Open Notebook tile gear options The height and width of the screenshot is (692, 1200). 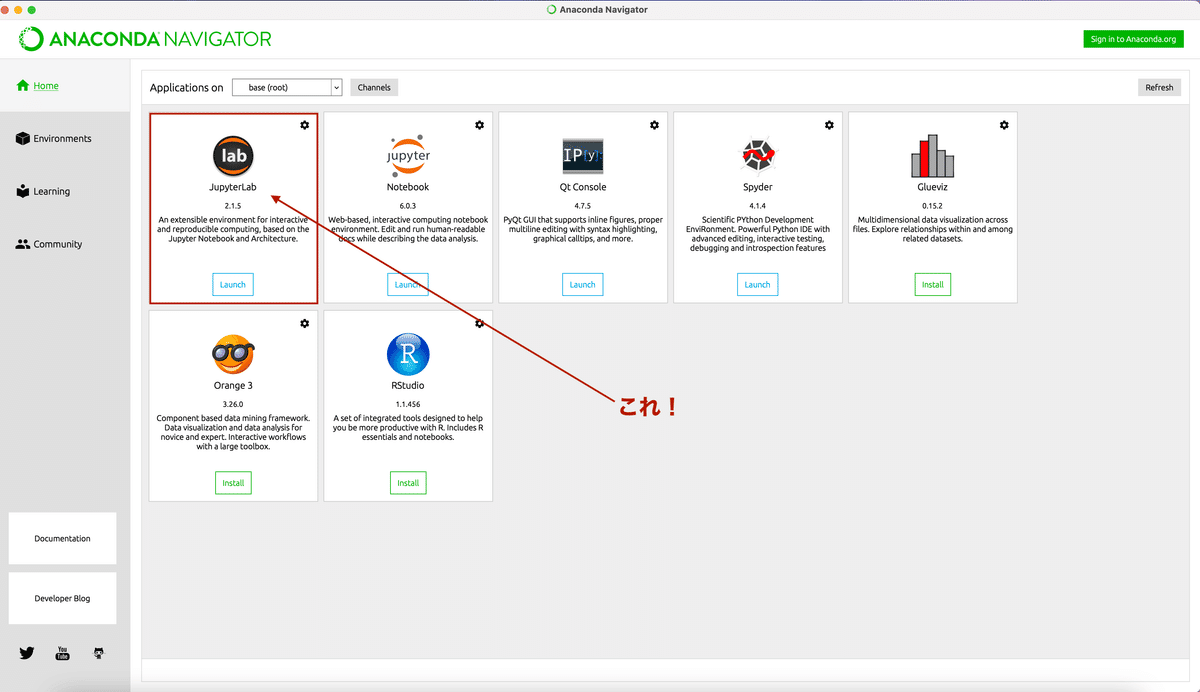(x=479, y=125)
